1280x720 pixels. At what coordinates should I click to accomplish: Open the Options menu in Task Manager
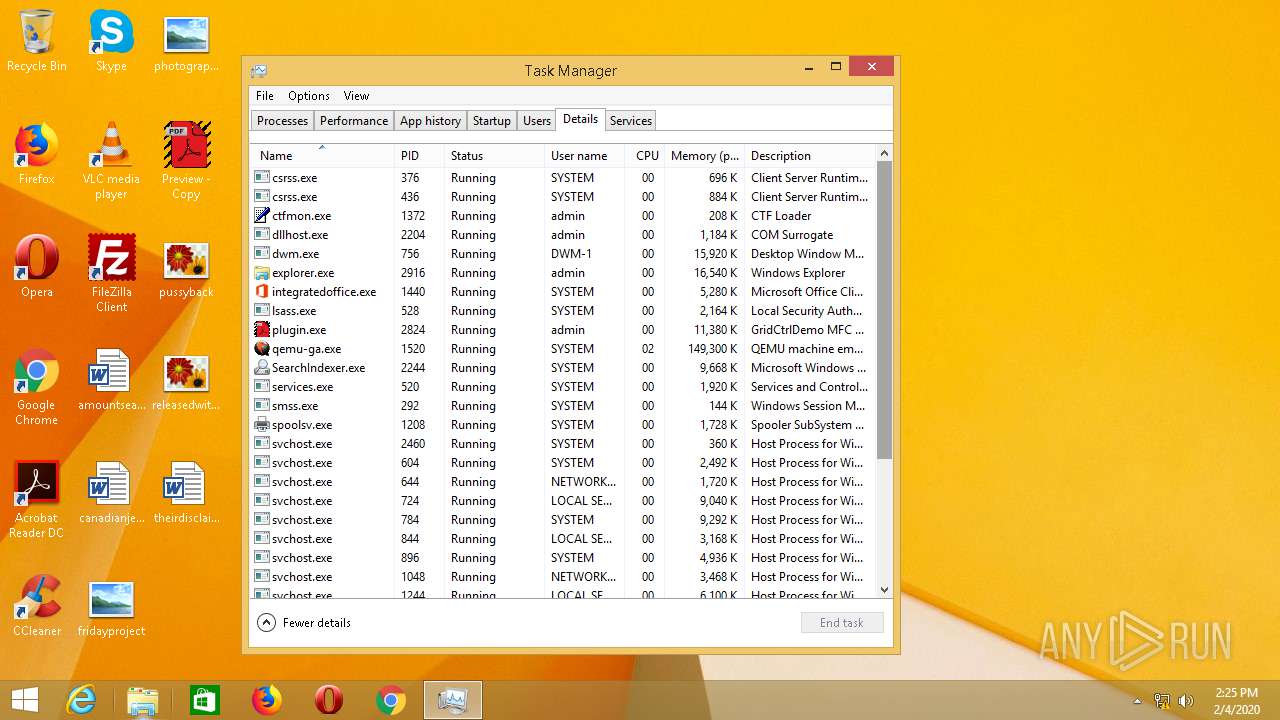[309, 96]
